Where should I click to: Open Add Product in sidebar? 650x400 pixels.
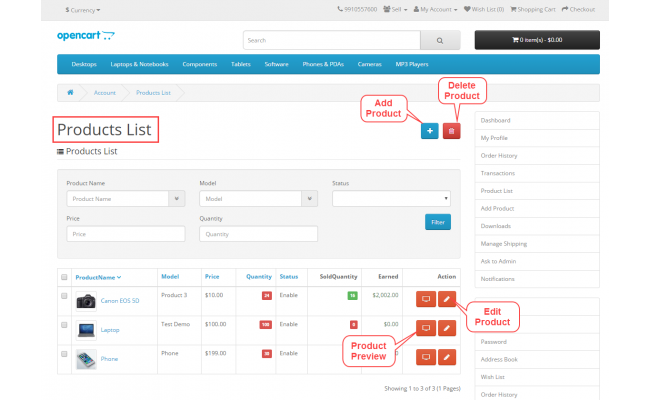tap(537, 208)
